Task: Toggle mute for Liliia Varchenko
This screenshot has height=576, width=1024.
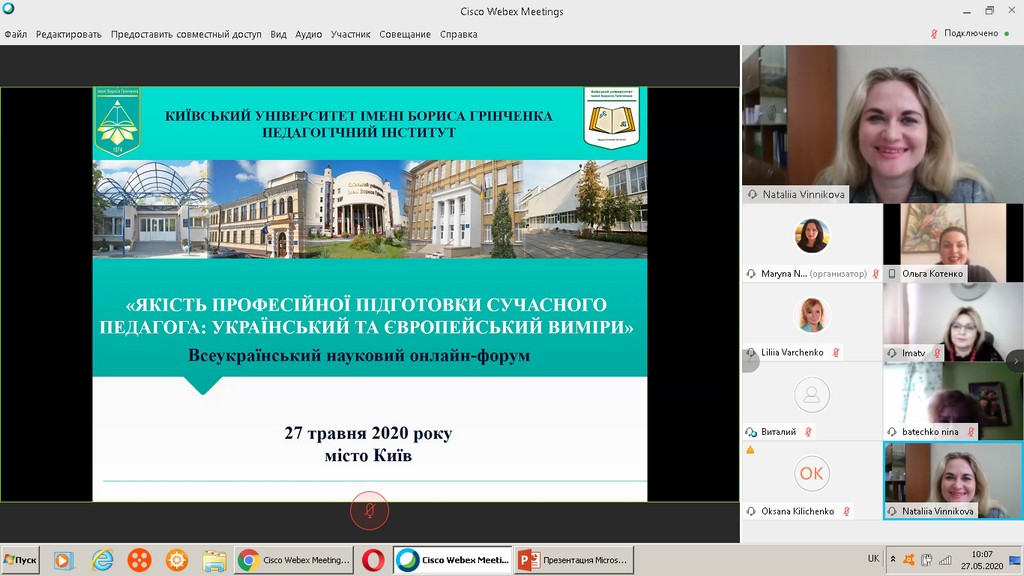Action: [x=838, y=352]
